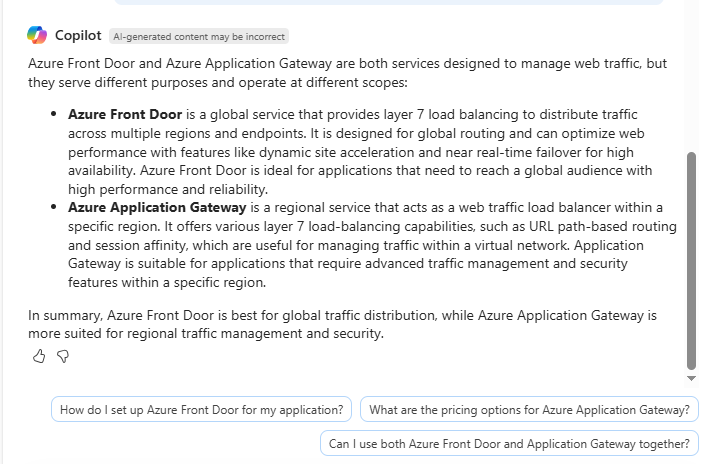Click the 'AI-generated content may be incorrect' badge
The height and width of the screenshot is (464, 713).
click(199, 36)
